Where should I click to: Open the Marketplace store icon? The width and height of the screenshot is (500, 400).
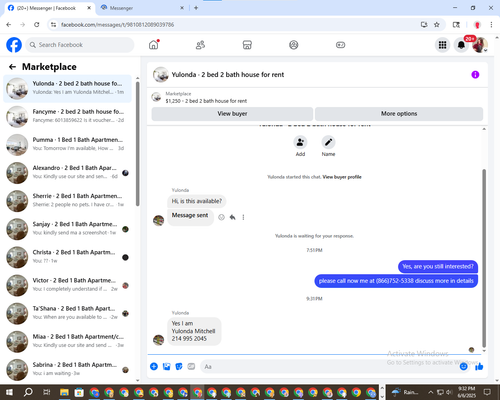(x=247, y=45)
